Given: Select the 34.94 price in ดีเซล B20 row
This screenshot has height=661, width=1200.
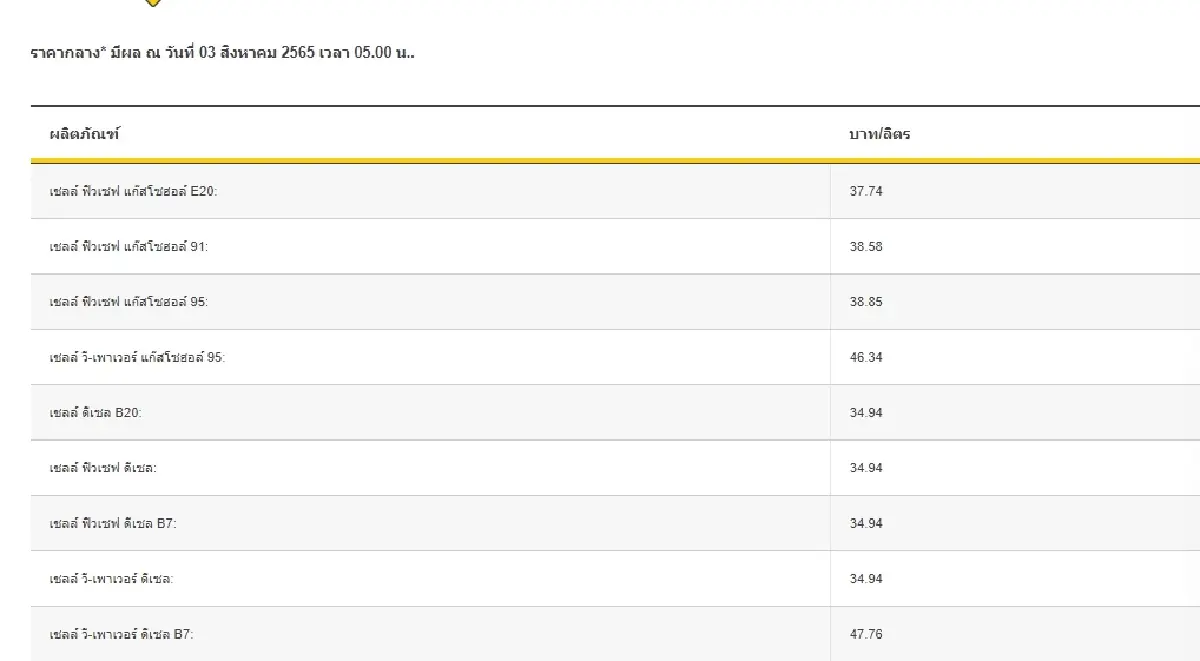Looking at the screenshot, I should (x=866, y=413).
